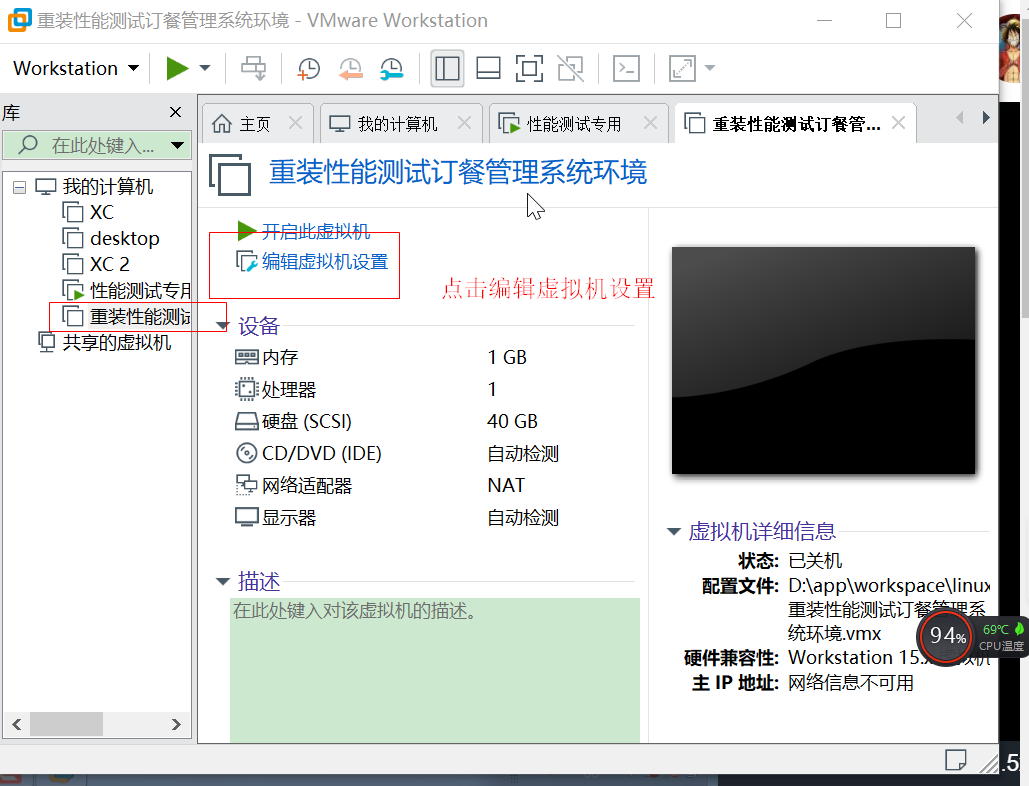Open the console view icon
Viewport: 1029px width, 786px height.
click(626, 68)
